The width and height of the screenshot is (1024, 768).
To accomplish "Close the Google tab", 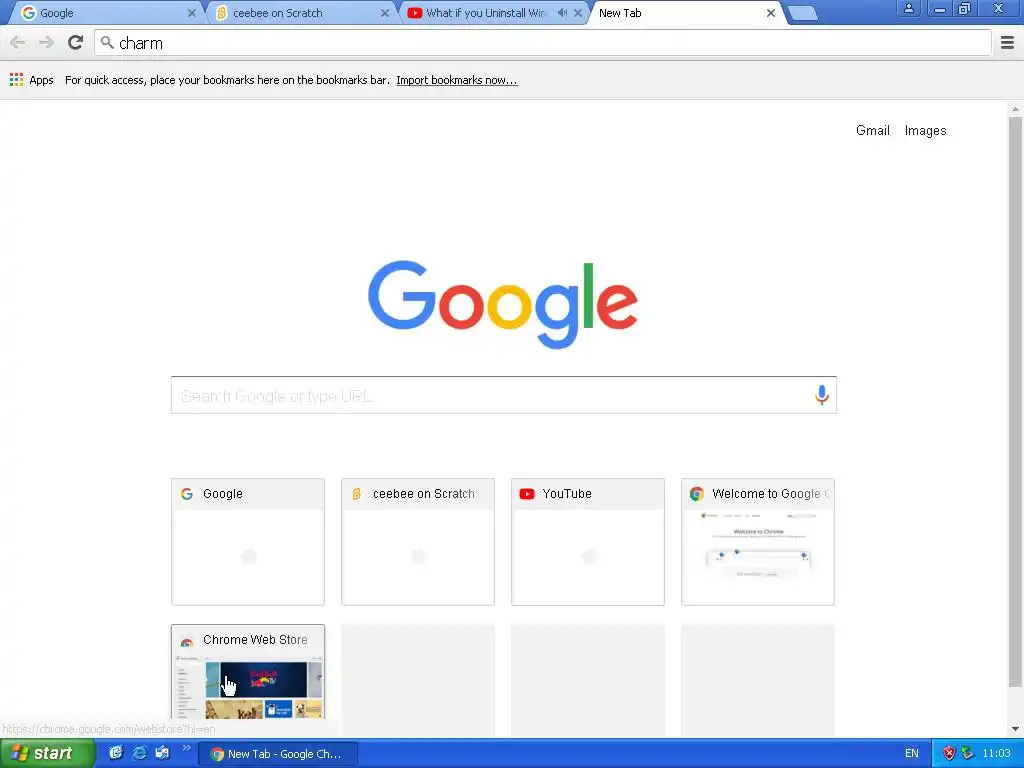I will click(191, 13).
